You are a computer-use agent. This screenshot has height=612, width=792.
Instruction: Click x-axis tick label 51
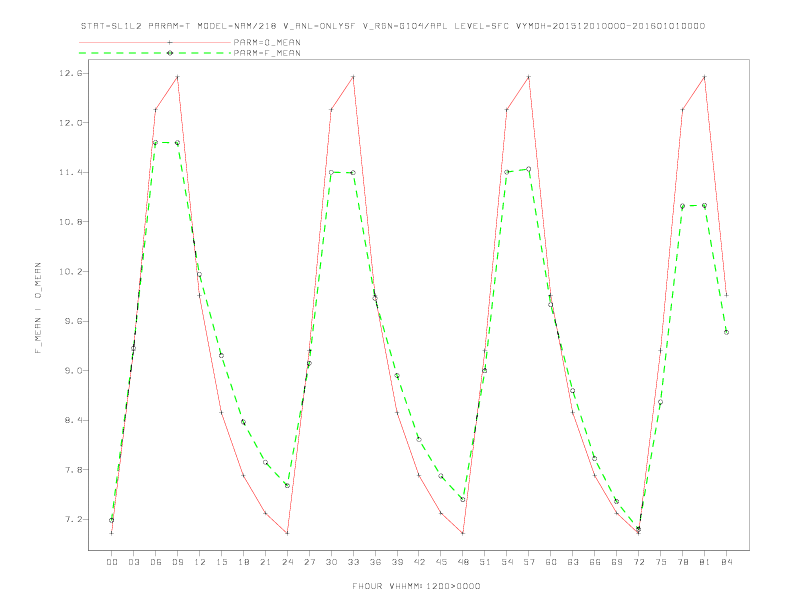click(x=485, y=562)
